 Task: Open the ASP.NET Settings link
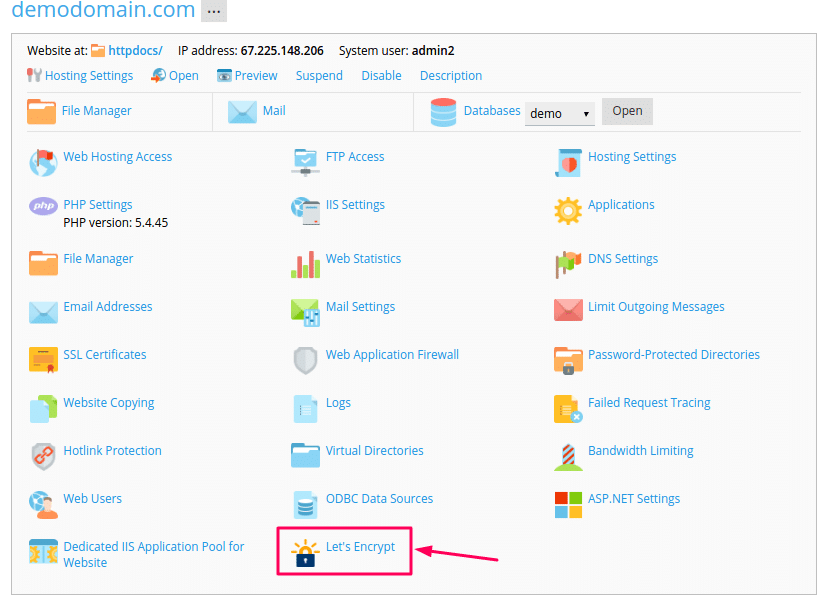click(x=634, y=499)
